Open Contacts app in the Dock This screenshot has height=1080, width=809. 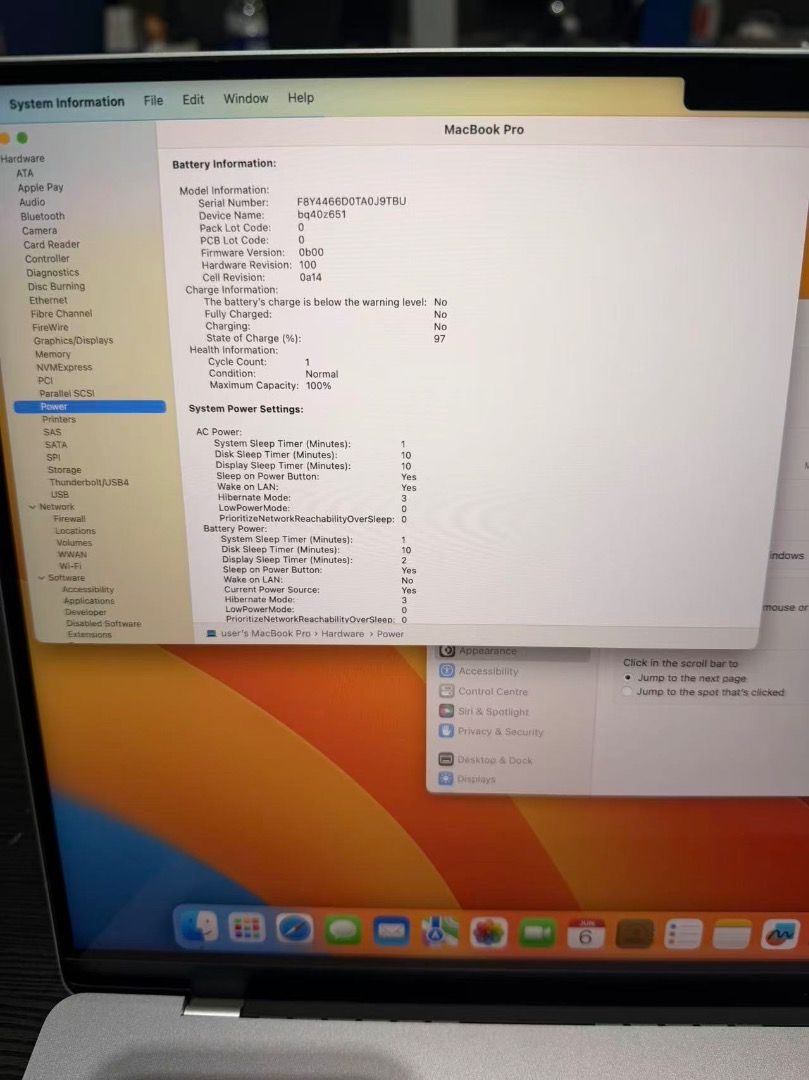(x=634, y=934)
